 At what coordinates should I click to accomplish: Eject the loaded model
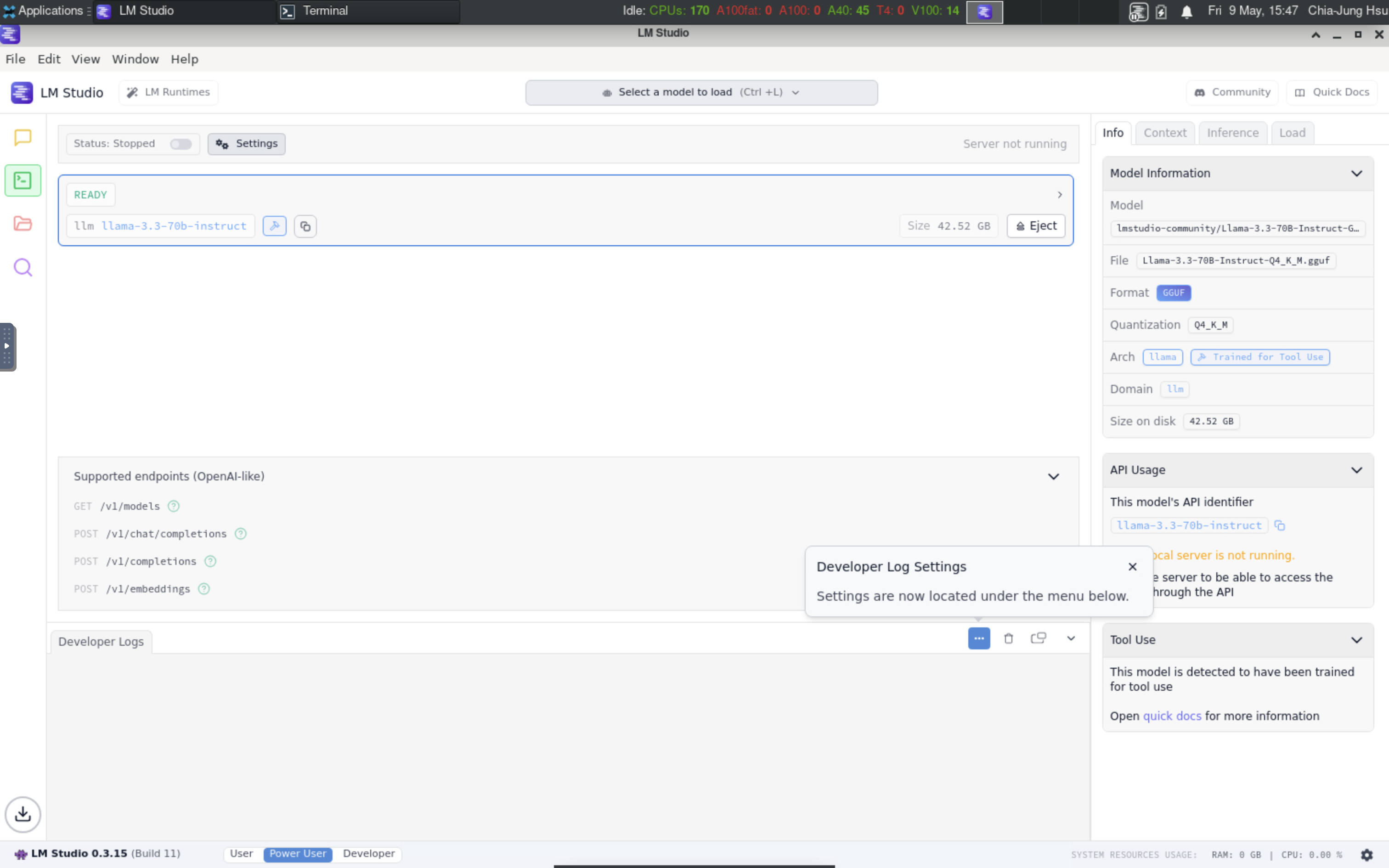tap(1035, 225)
